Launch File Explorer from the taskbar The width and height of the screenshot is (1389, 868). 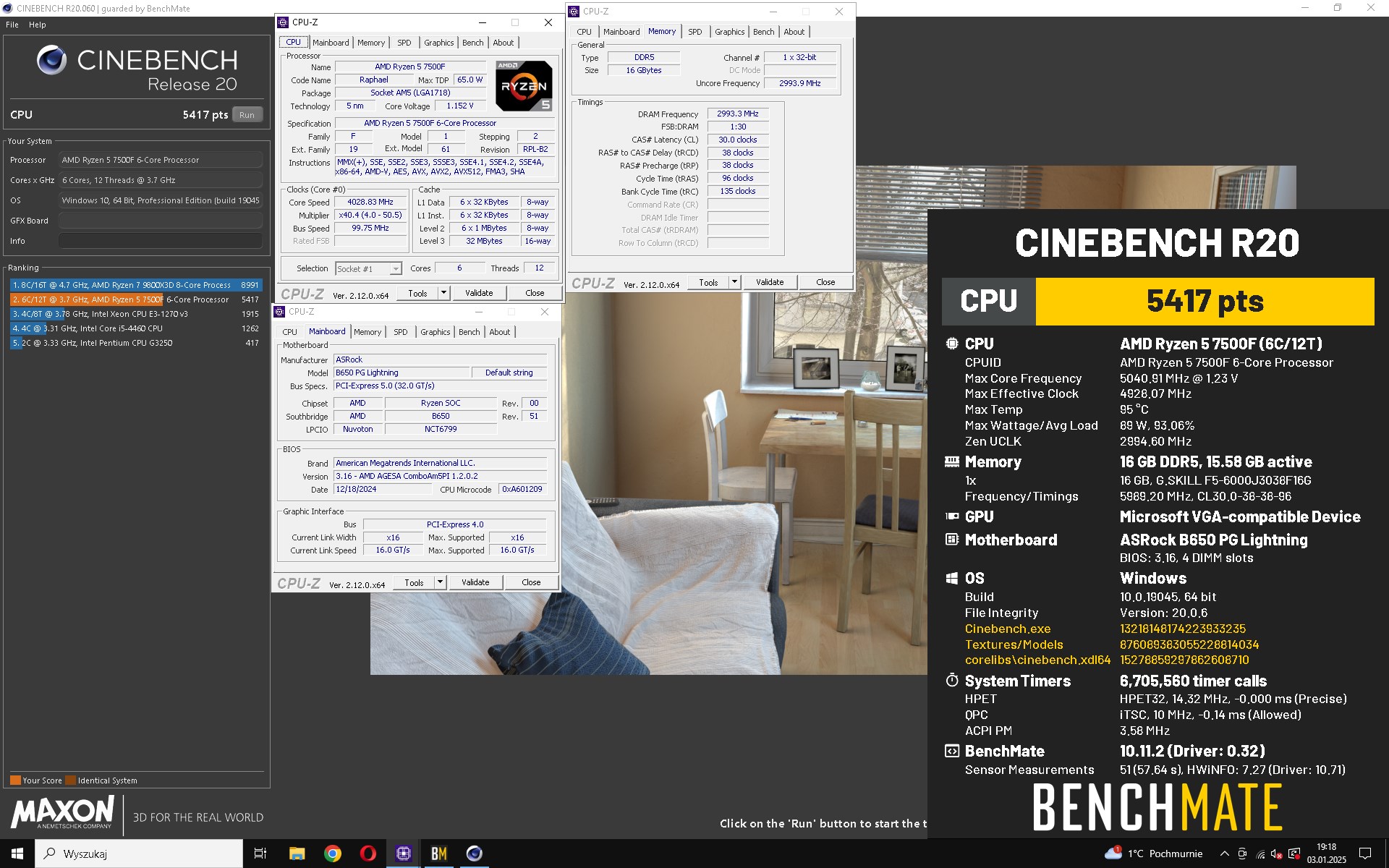tap(297, 854)
